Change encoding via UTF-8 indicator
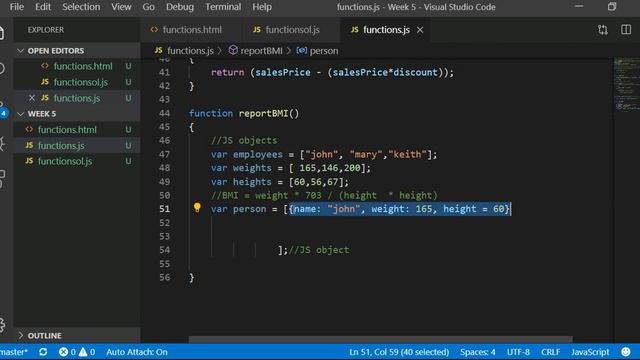Image resolution: width=640 pixels, height=360 pixels. [x=518, y=352]
